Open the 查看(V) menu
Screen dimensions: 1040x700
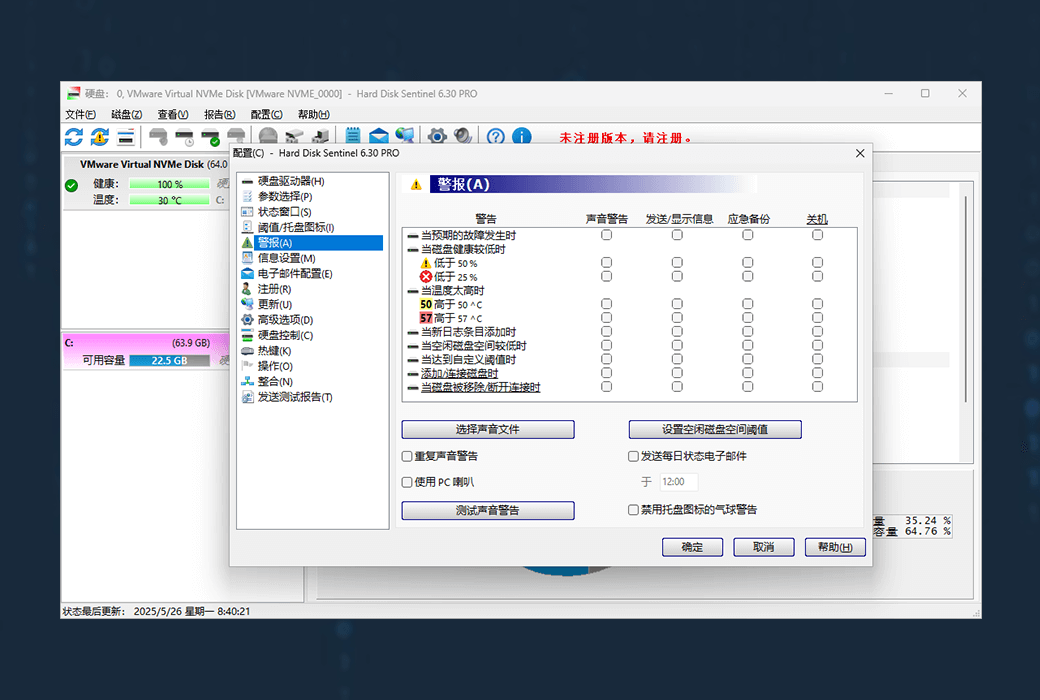tap(172, 114)
